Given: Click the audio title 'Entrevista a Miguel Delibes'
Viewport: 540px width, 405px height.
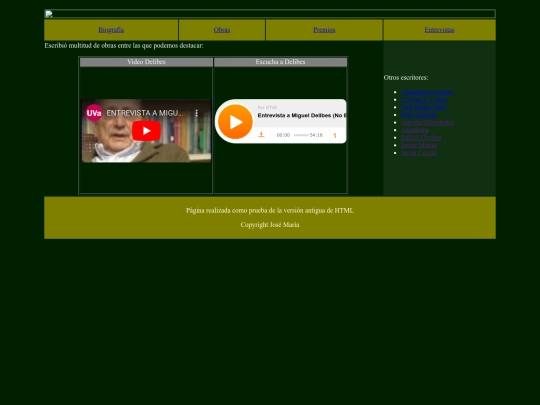Looking at the screenshot, I should click(294, 115).
